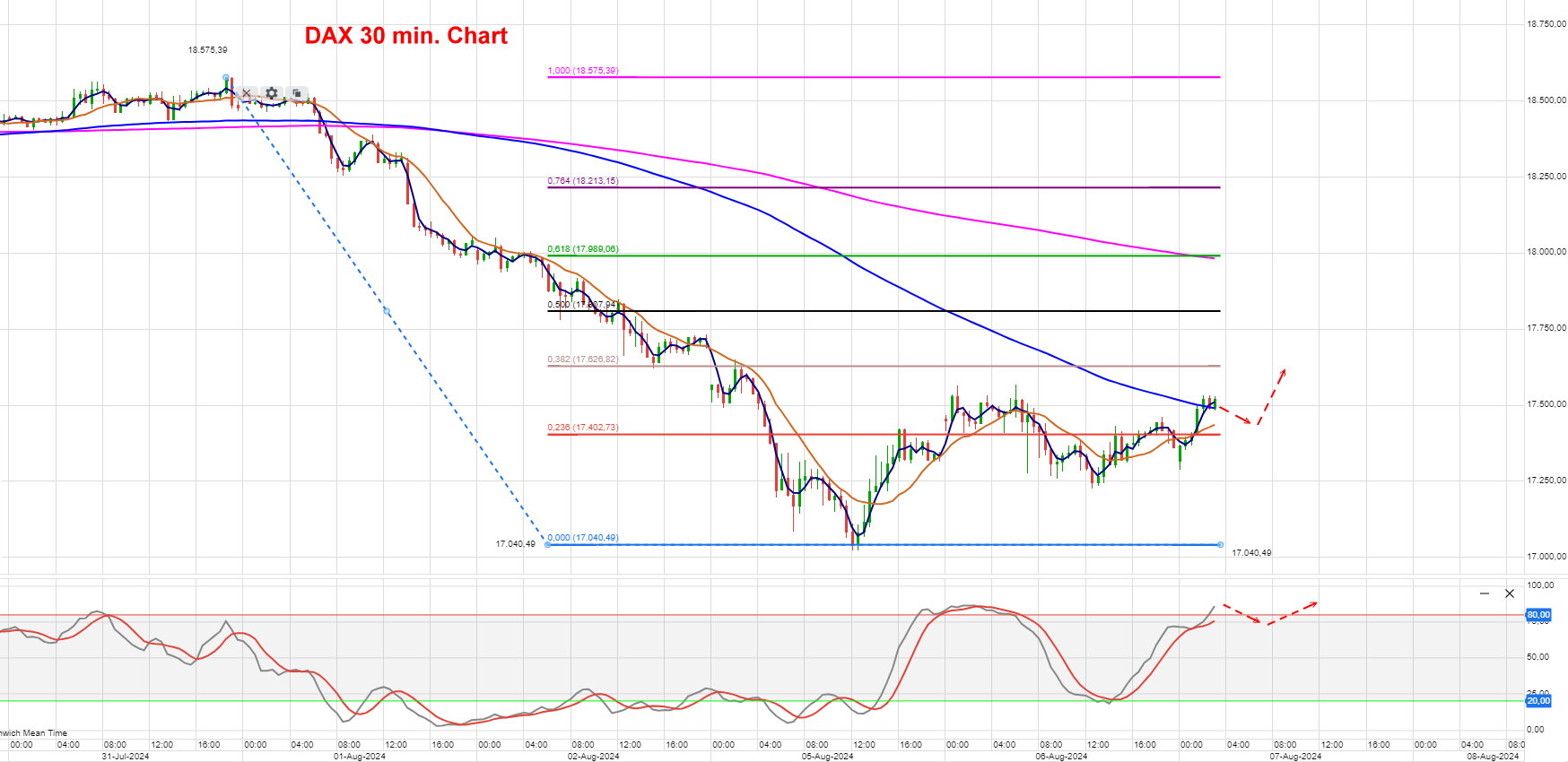Close the stochastic indicator panel
This screenshot has width=1568, height=762.
(1510, 593)
